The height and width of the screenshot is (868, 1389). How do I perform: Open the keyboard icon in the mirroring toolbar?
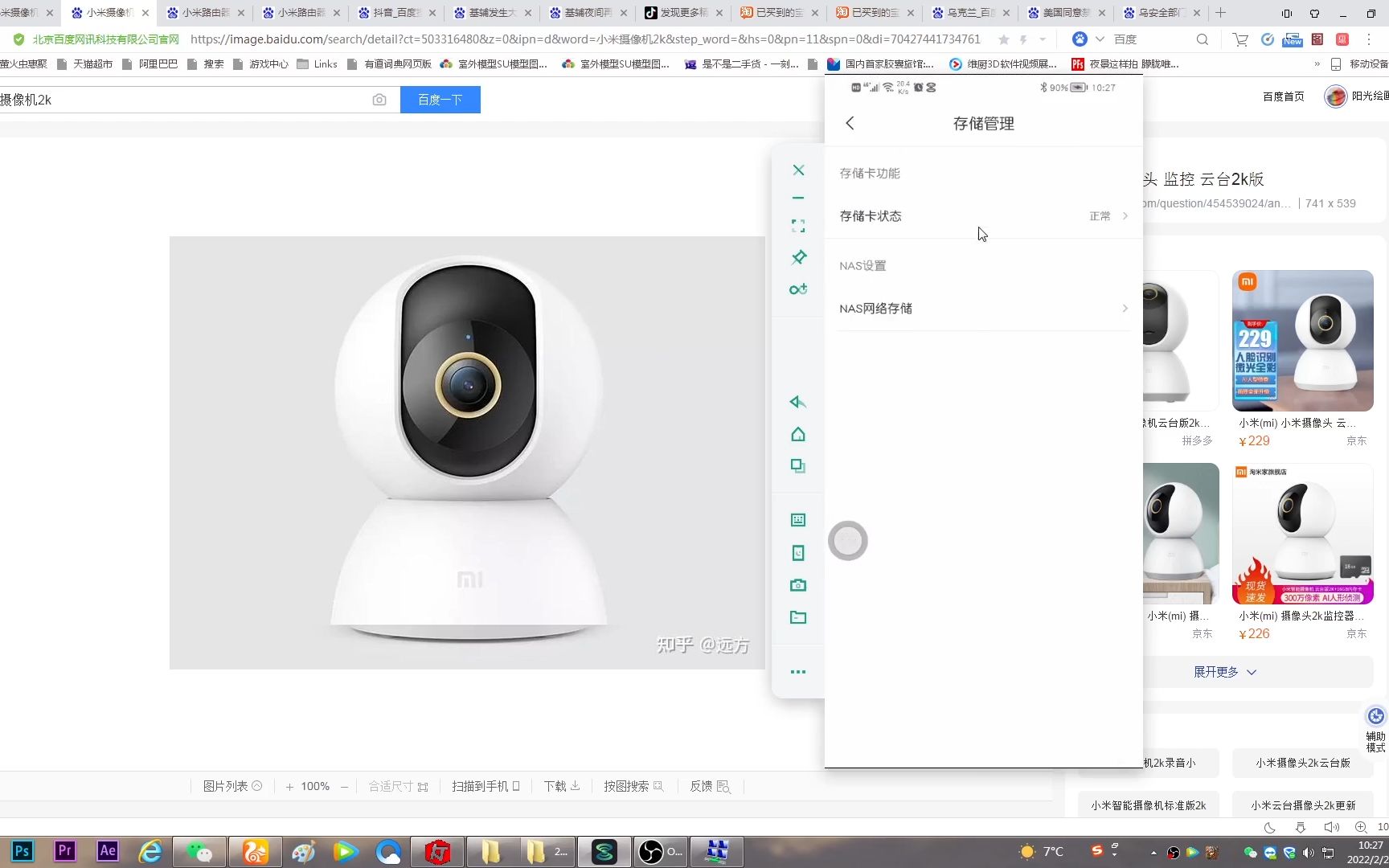(x=798, y=520)
